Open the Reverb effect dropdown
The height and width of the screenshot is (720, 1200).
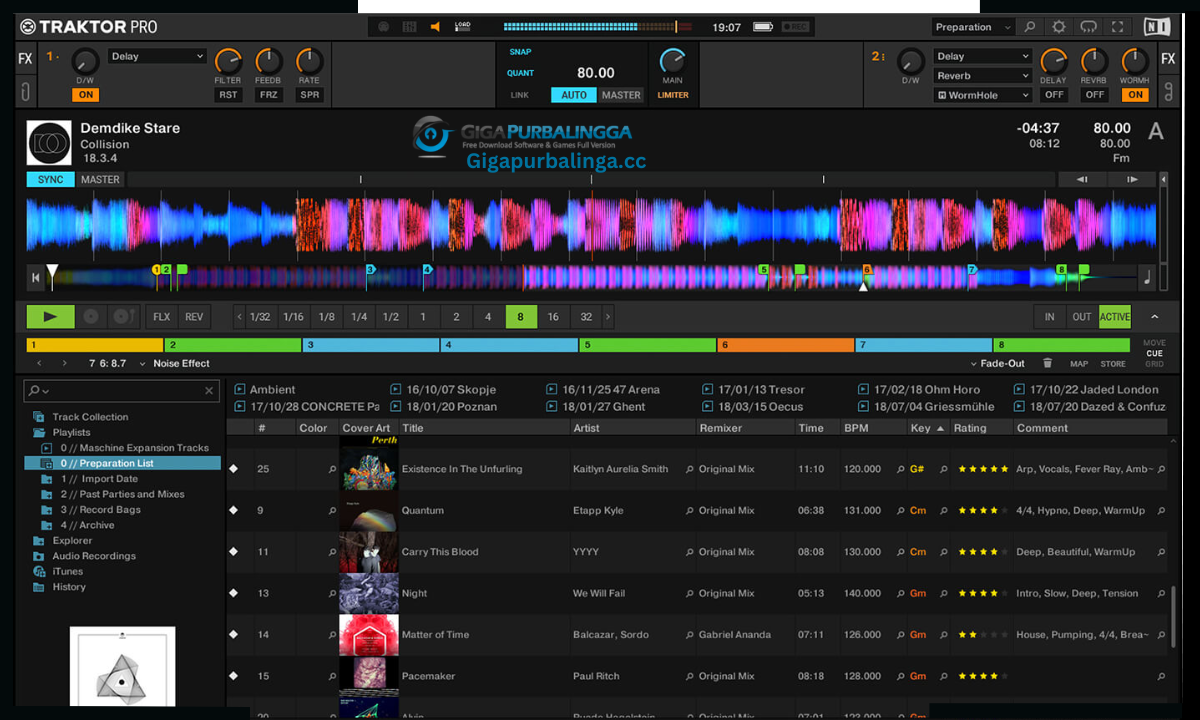[x=982, y=76]
